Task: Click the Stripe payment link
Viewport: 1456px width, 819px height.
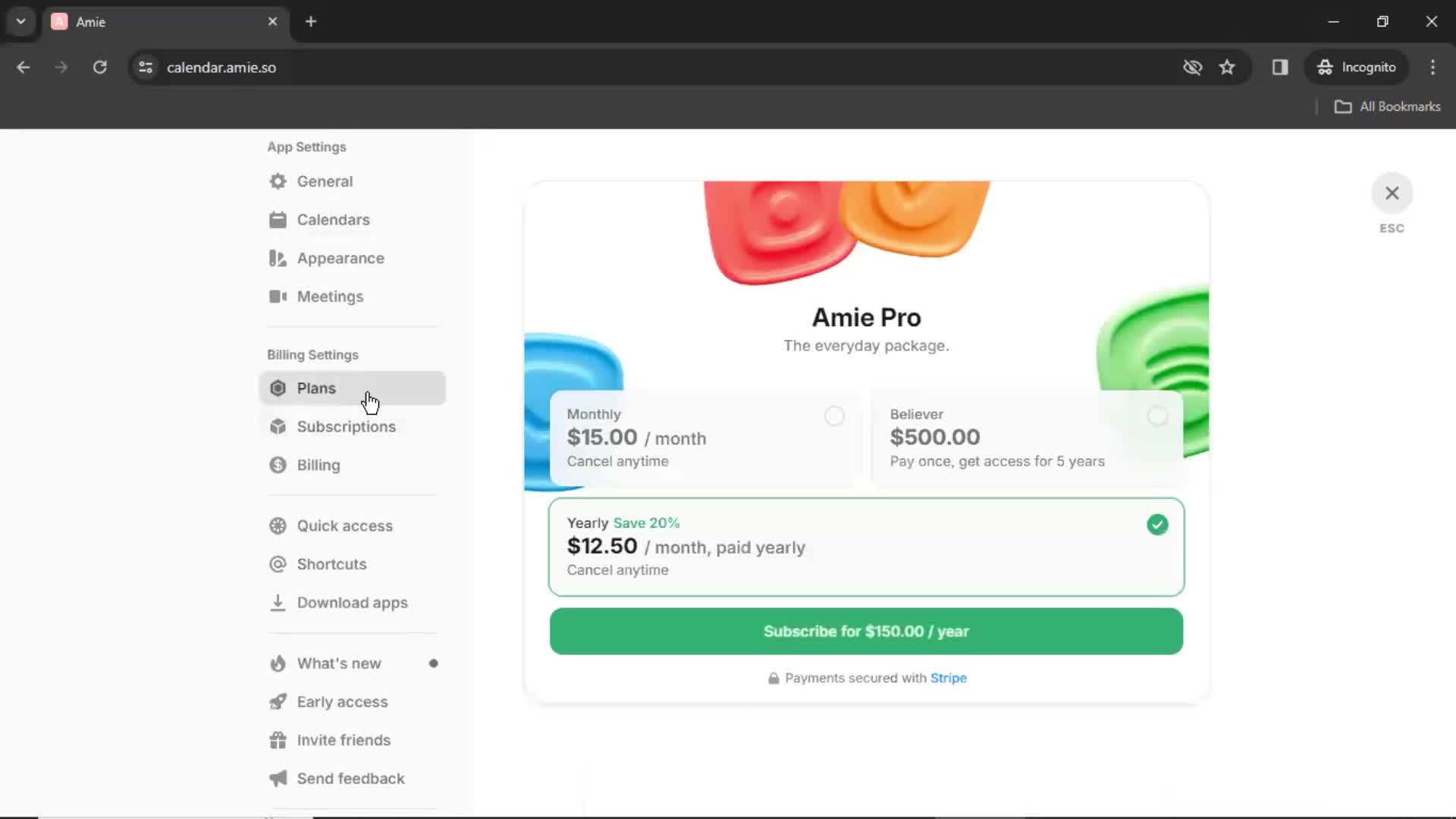Action: pos(948,678)
